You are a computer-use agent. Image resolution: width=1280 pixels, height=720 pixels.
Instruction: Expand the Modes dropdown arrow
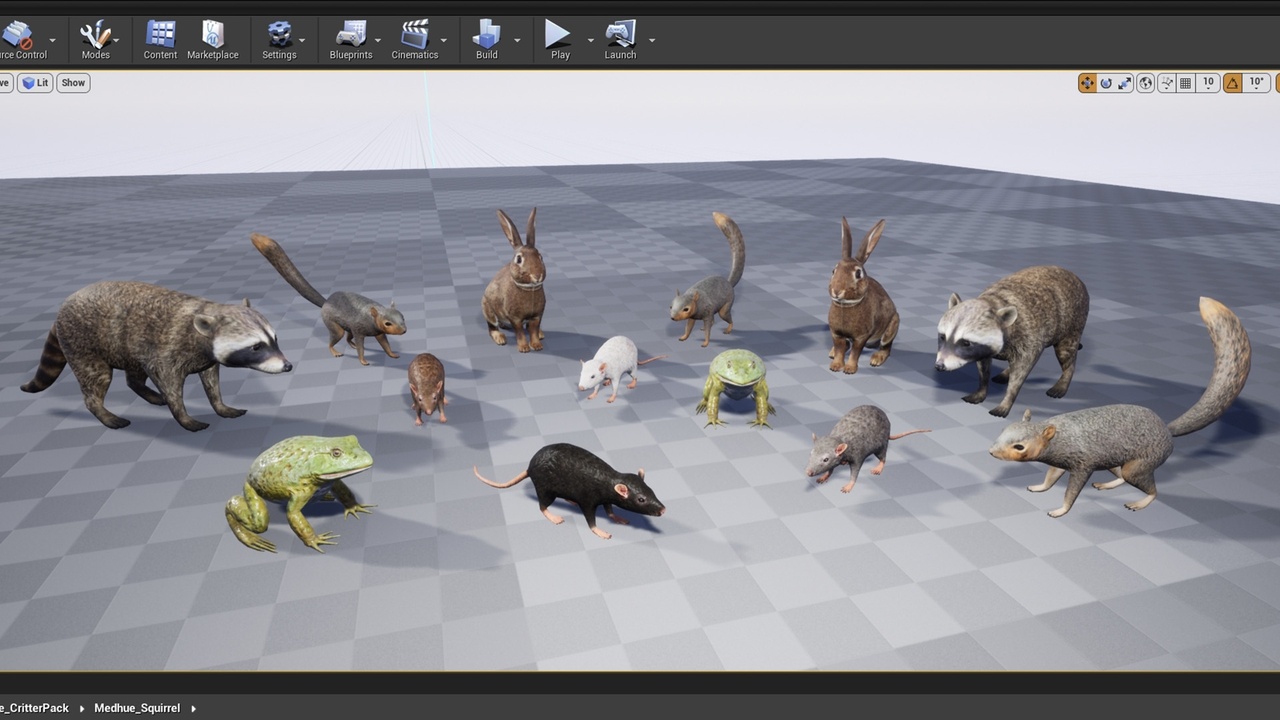click(117, 41)
